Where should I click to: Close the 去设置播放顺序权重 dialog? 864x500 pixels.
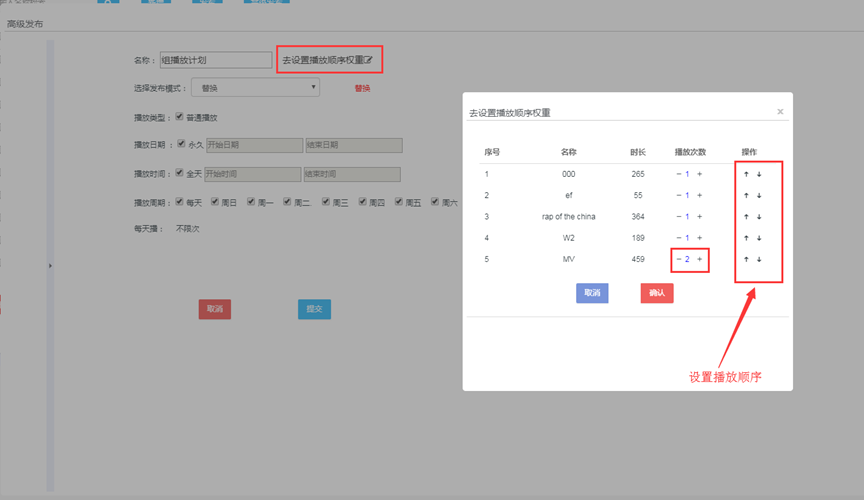780,112
